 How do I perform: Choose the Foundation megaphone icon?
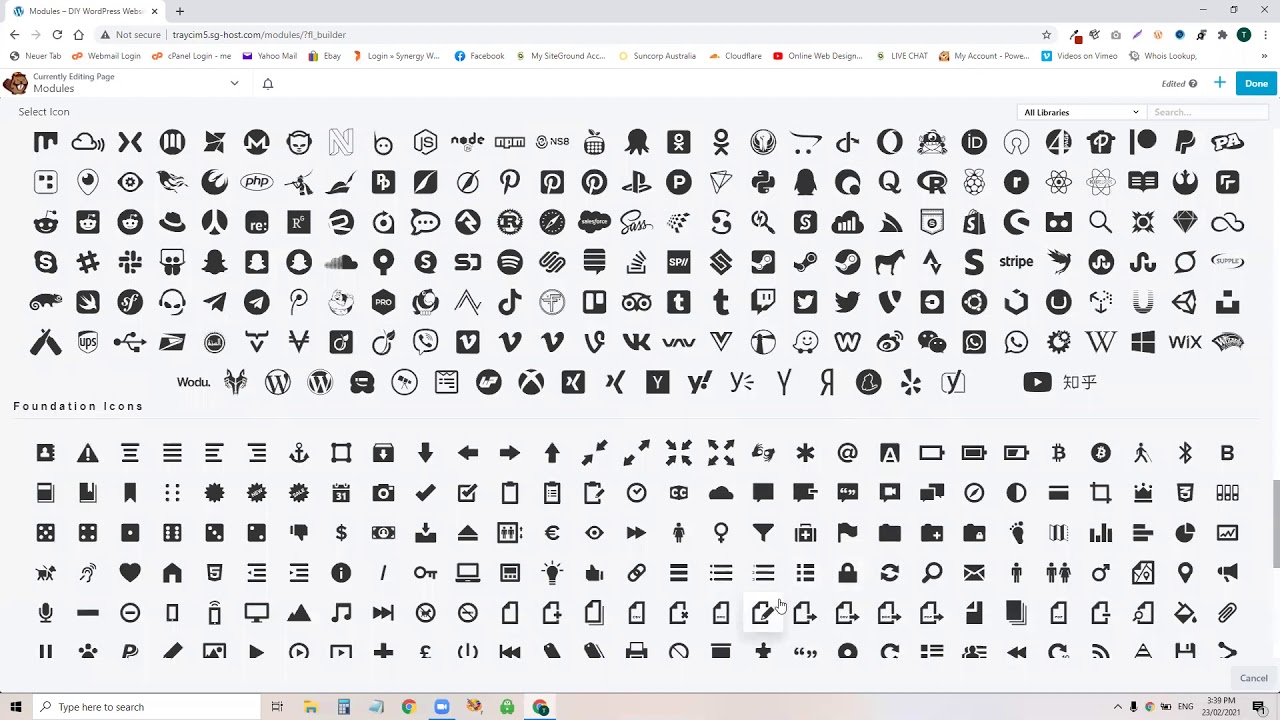pyautogui.click(x=1227, y=573)
